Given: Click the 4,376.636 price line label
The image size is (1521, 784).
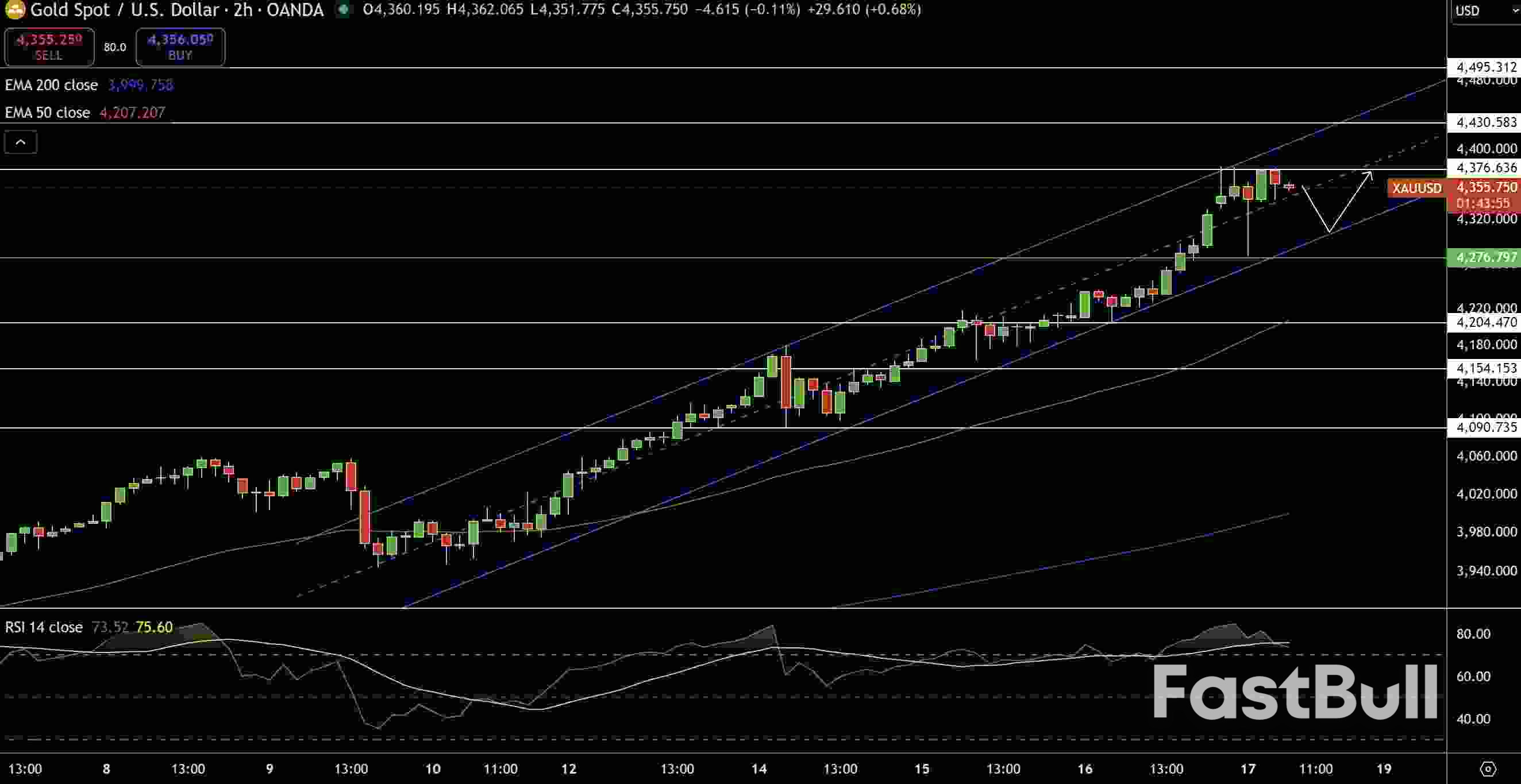Looking at the screenshot, I should pyautogui.click(x=1485, y=168).
